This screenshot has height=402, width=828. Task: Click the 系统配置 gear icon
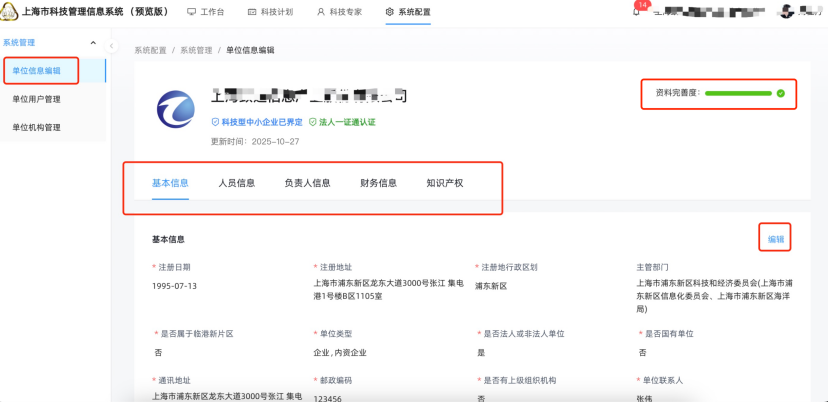pos(389,12)
